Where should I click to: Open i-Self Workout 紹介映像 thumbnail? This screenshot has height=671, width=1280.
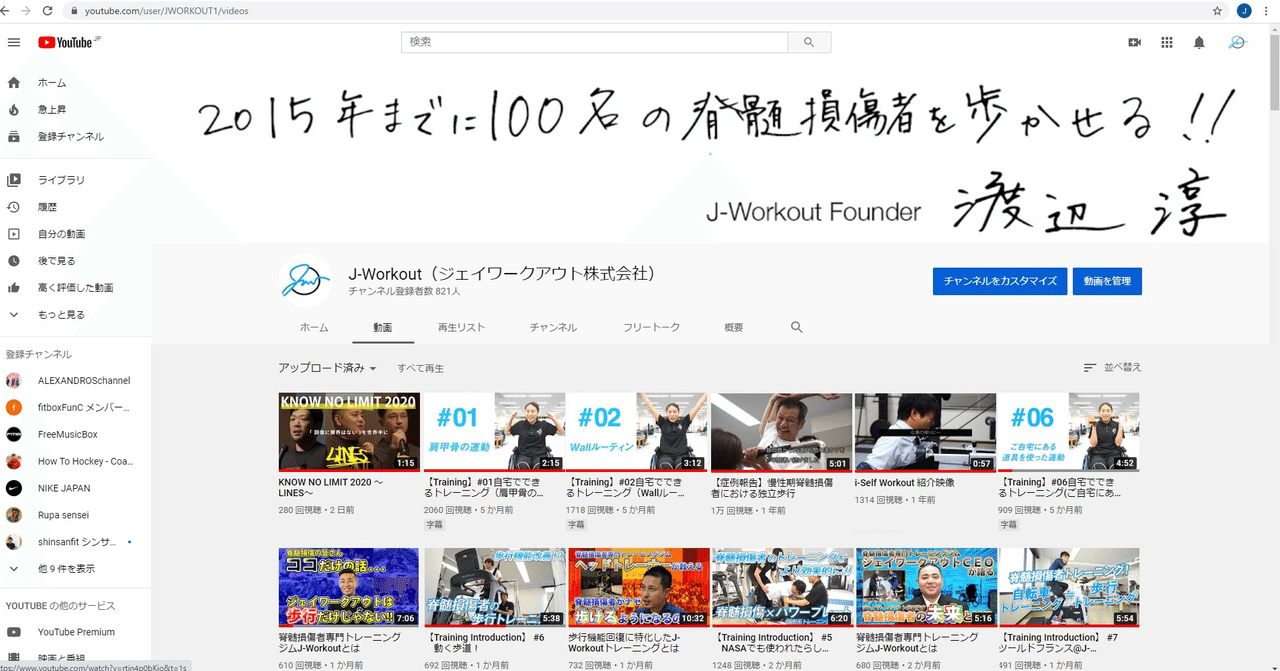pos(927,432)
